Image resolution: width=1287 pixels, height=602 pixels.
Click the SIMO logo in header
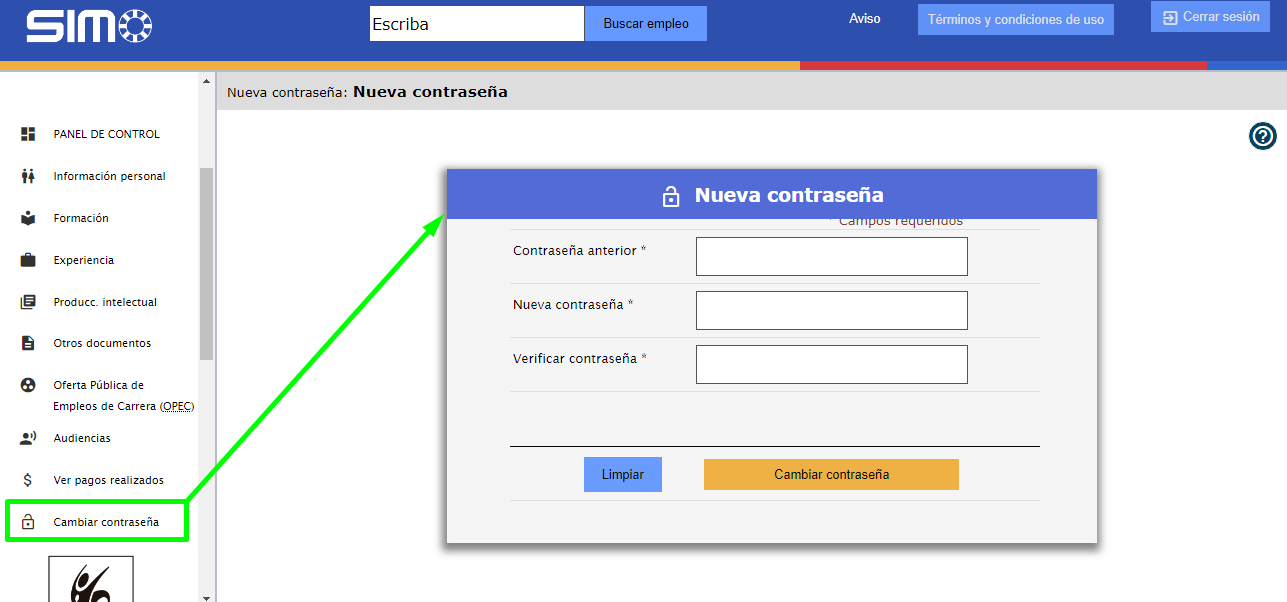(x=89, y=26)
